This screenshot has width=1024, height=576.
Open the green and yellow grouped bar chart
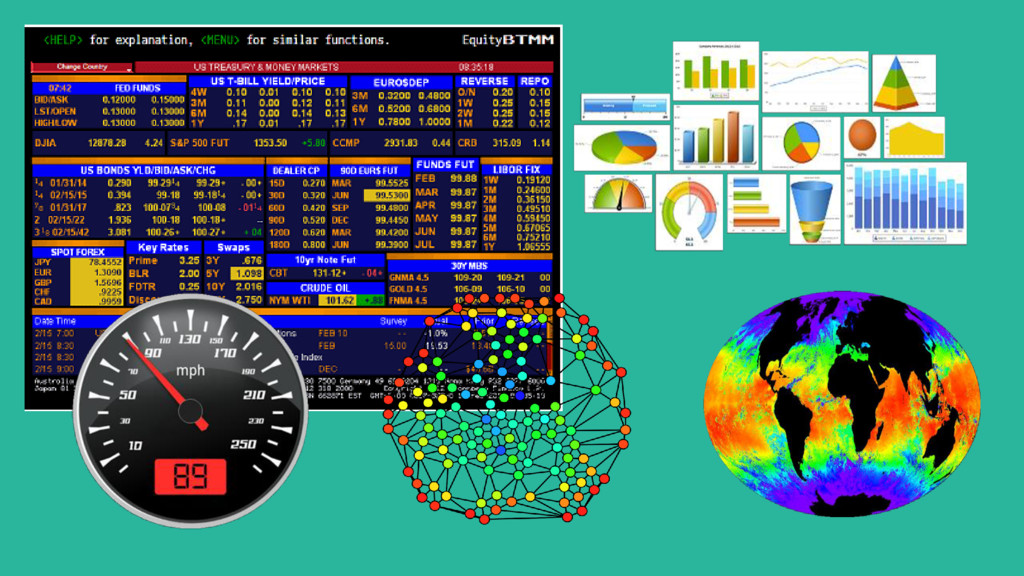click(x=716, y=71)
